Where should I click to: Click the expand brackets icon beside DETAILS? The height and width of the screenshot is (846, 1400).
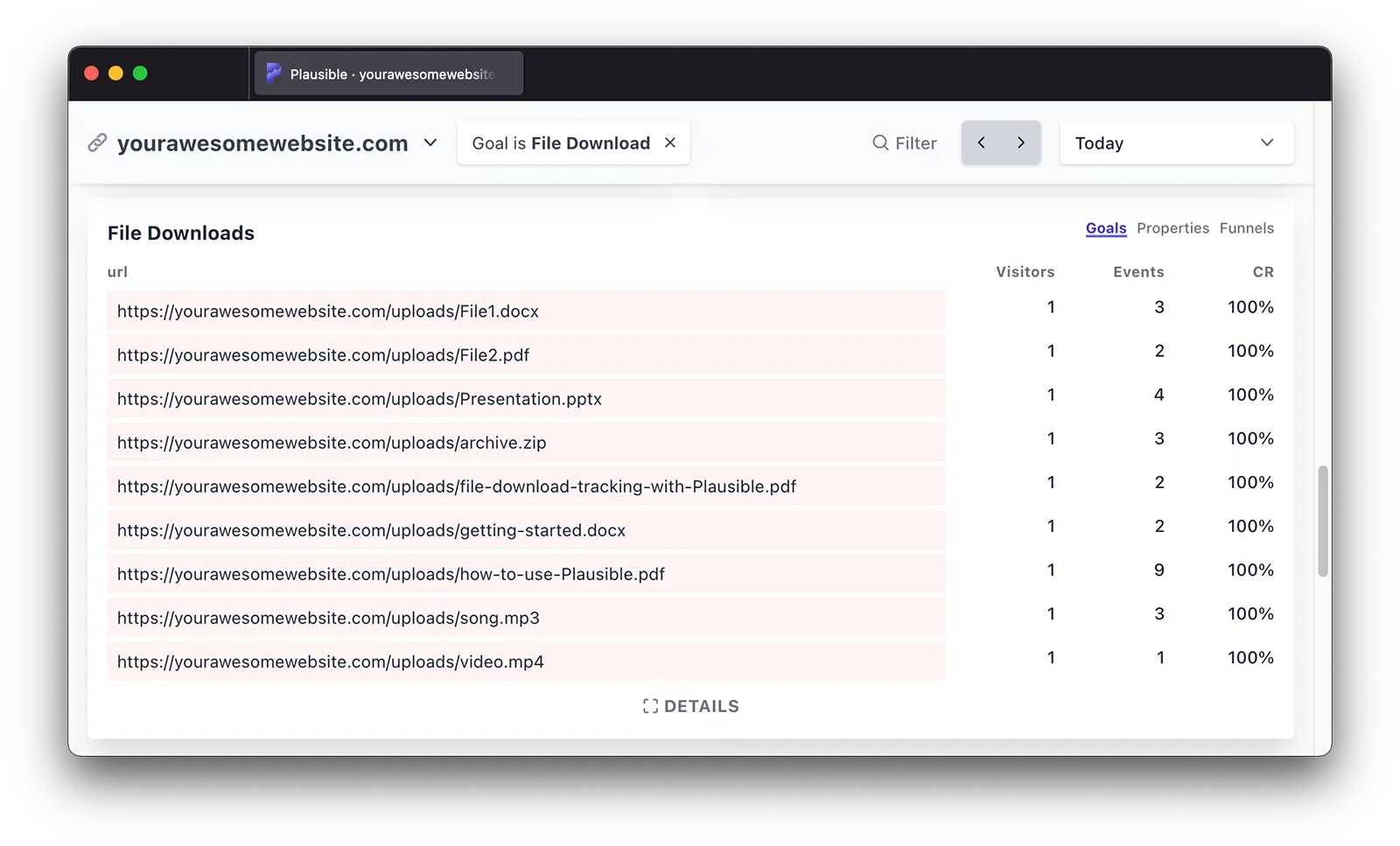648,706
